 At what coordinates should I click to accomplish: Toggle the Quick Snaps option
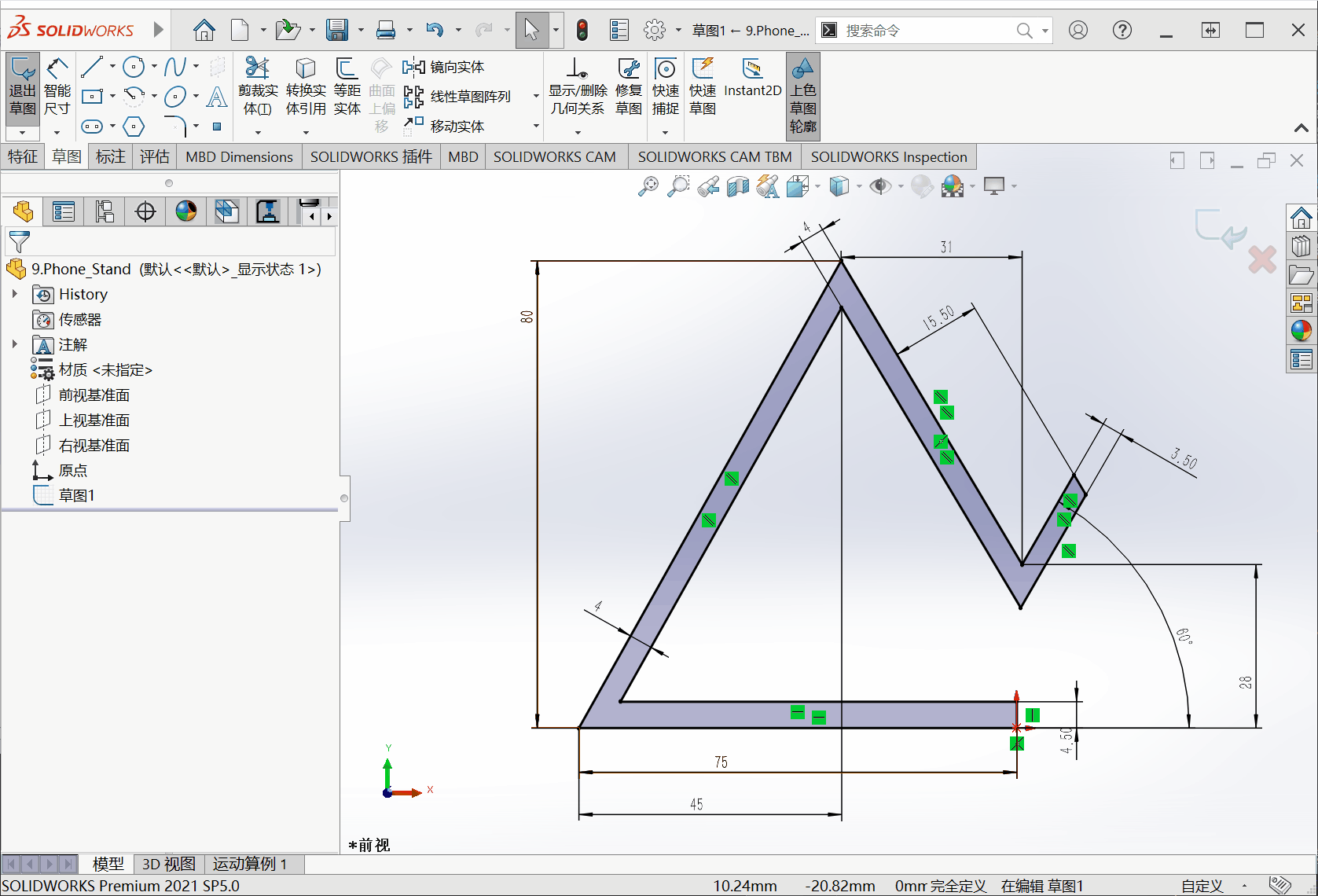tap(665, 87)
